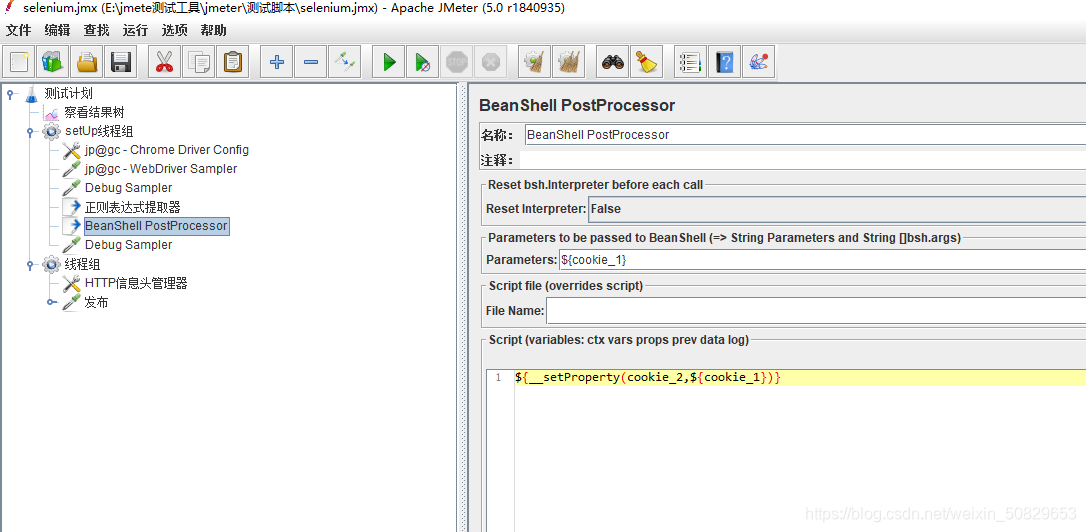Open the 运行 menu
The height and width of the screenshot is (532, 1086).
pyautogui.click(x=135, y=30)
